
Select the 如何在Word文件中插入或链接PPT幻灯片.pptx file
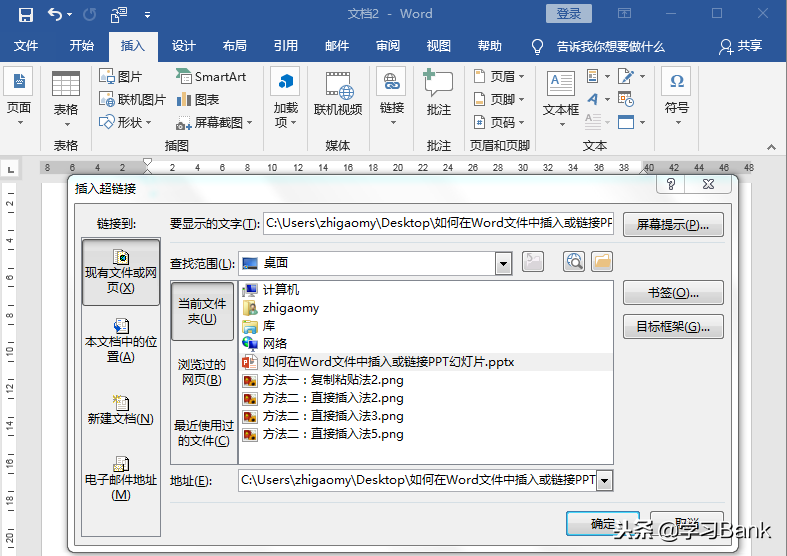coord(427,362)
